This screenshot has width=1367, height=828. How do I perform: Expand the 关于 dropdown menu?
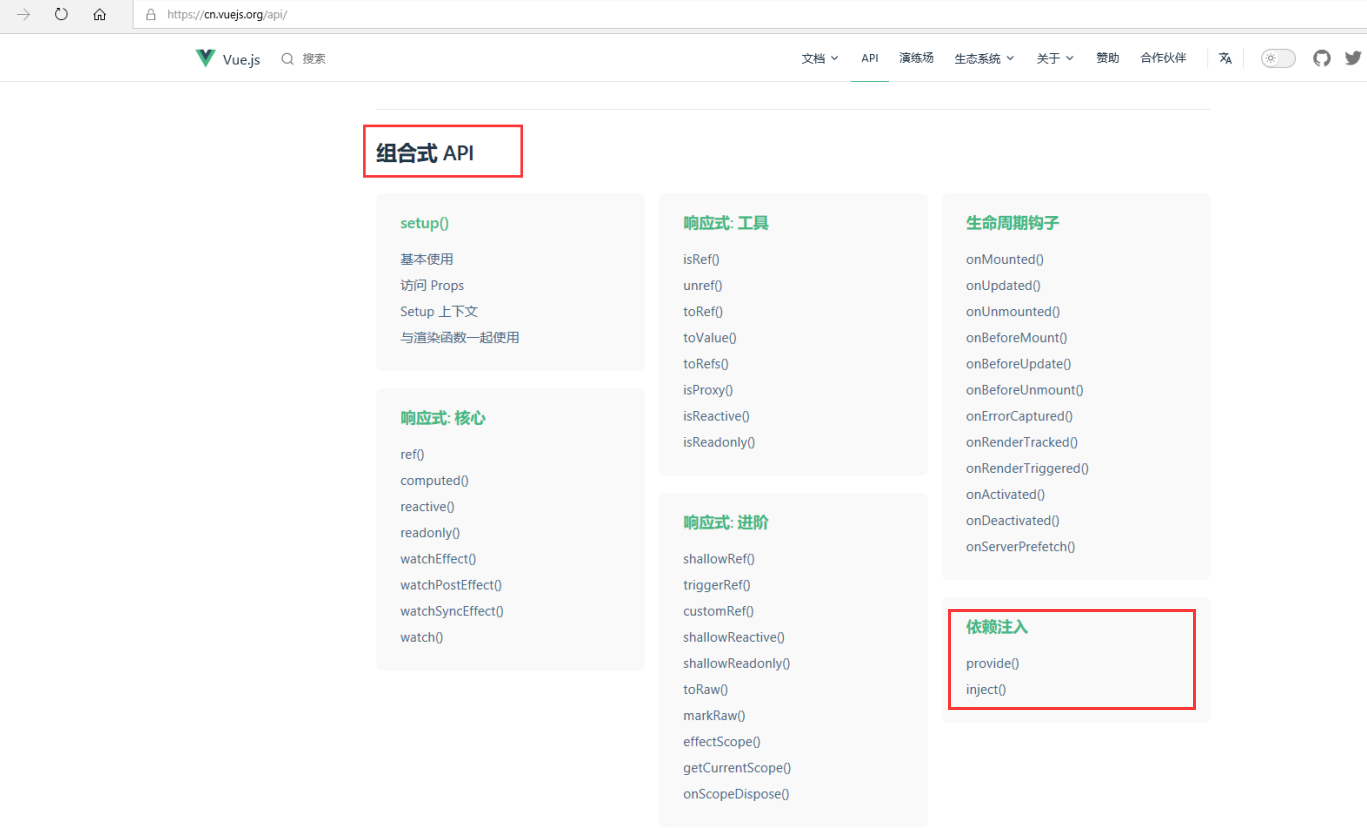click(1055, 58)
